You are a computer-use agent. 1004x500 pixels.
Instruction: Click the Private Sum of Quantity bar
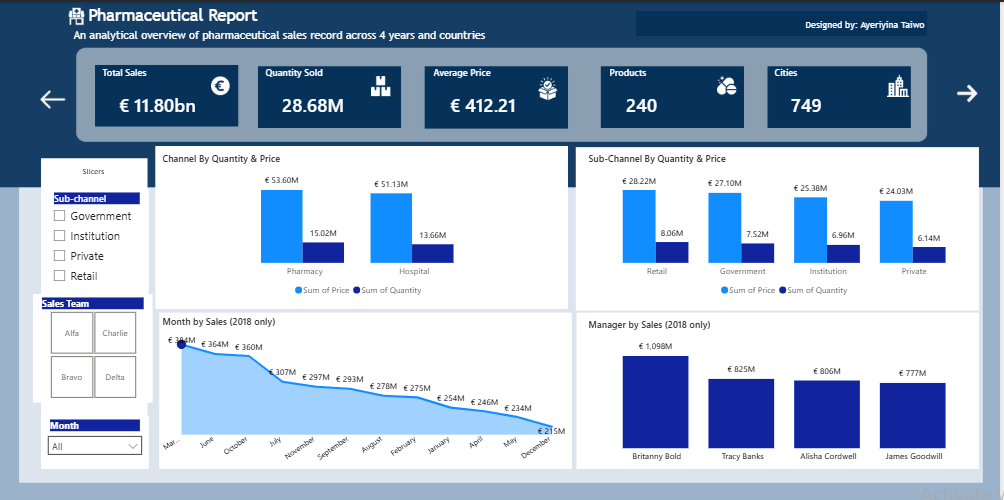[929, 255]
